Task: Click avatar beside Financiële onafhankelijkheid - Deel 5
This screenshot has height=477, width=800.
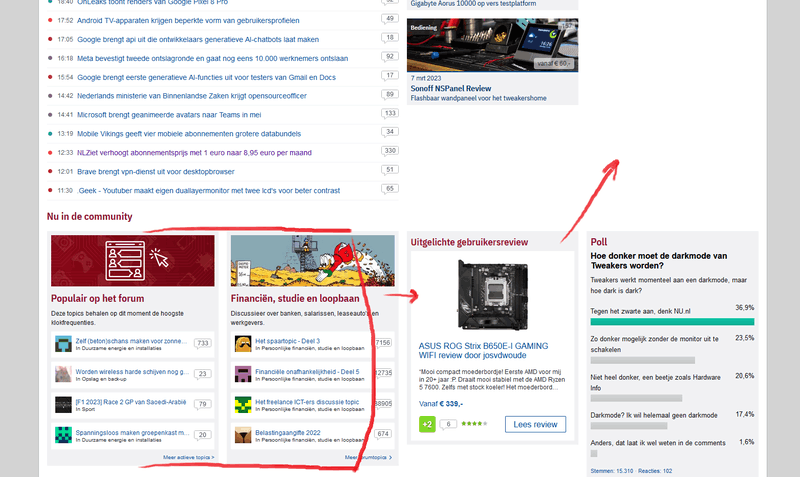Action: click(x=243, y=374)
